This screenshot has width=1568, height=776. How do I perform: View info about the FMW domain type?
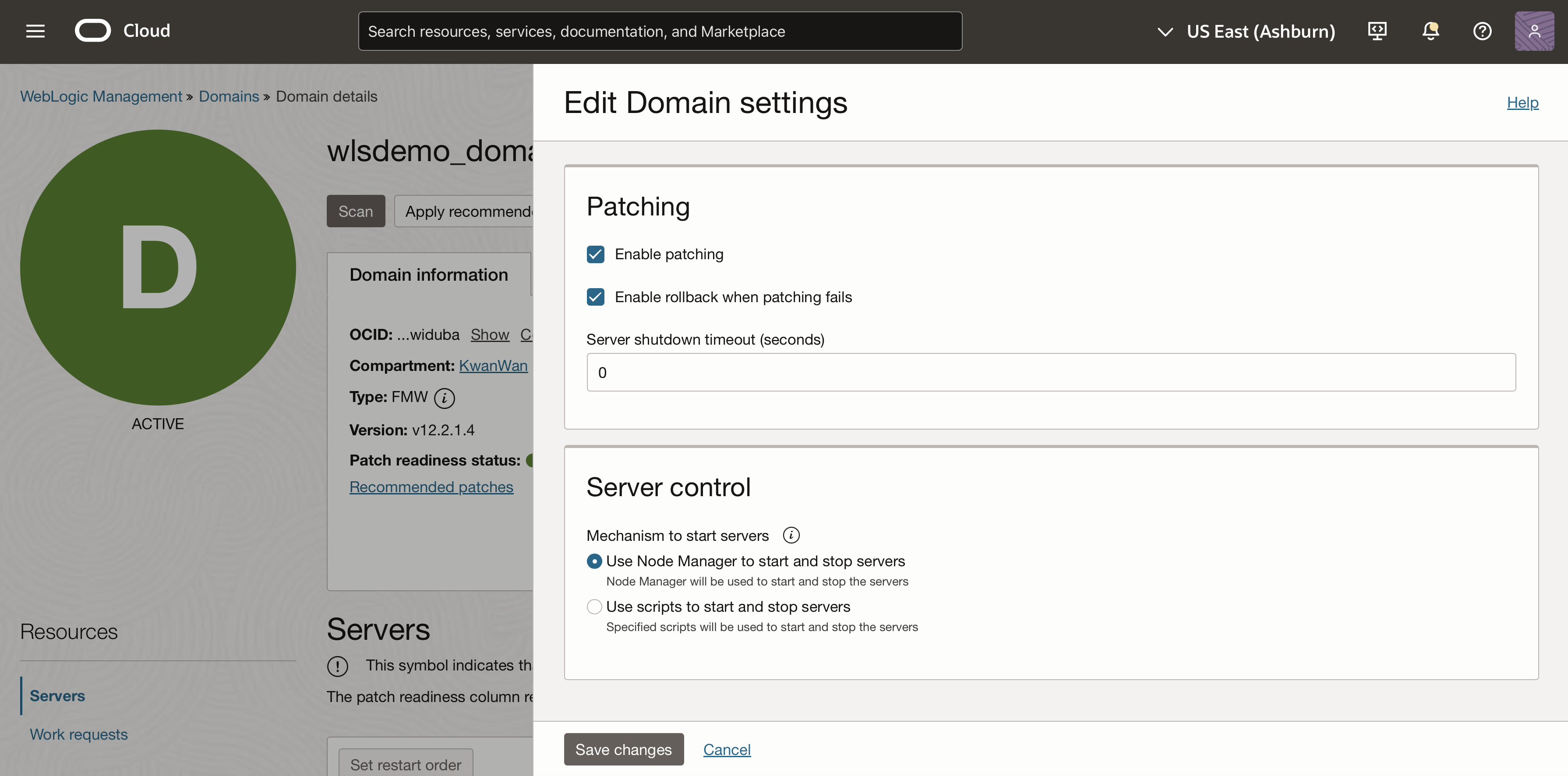point(445,399)
